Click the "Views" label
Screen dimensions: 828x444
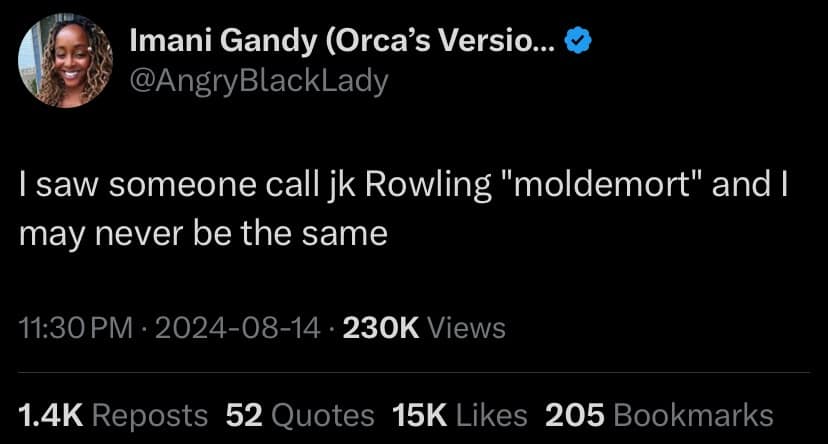(x=467, y=327)
